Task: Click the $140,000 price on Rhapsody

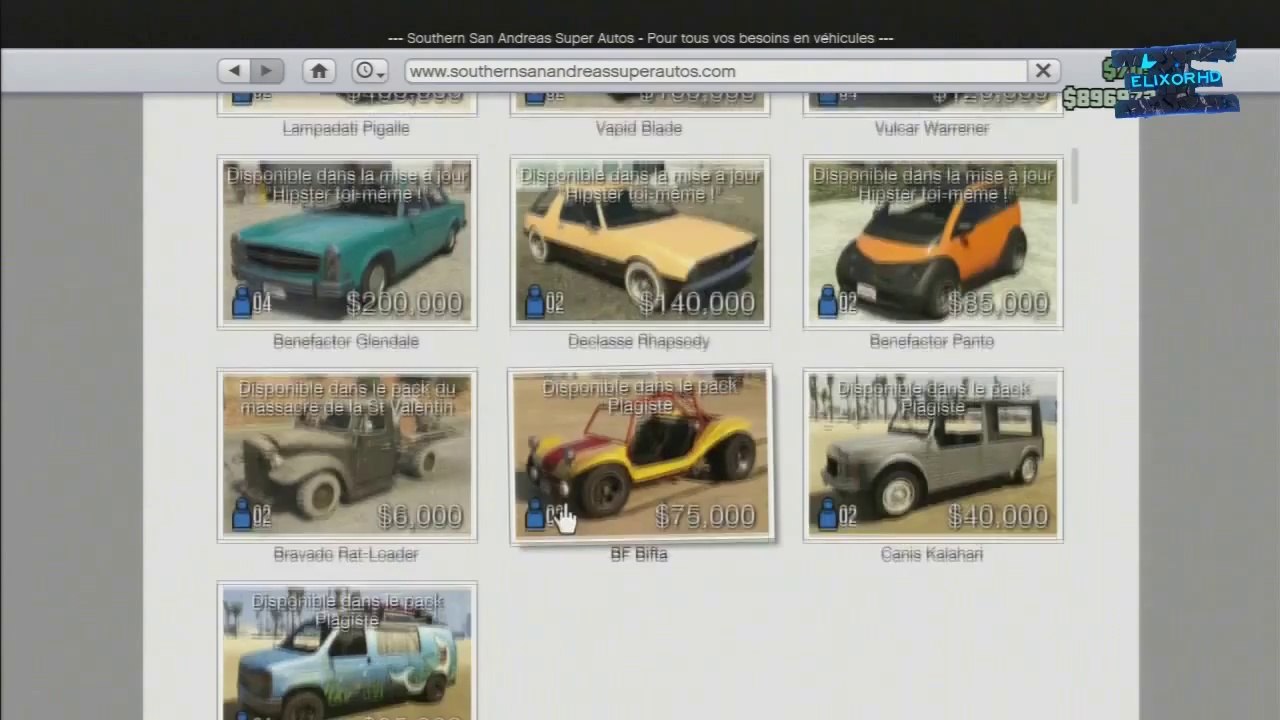Action: click(697, 303)
